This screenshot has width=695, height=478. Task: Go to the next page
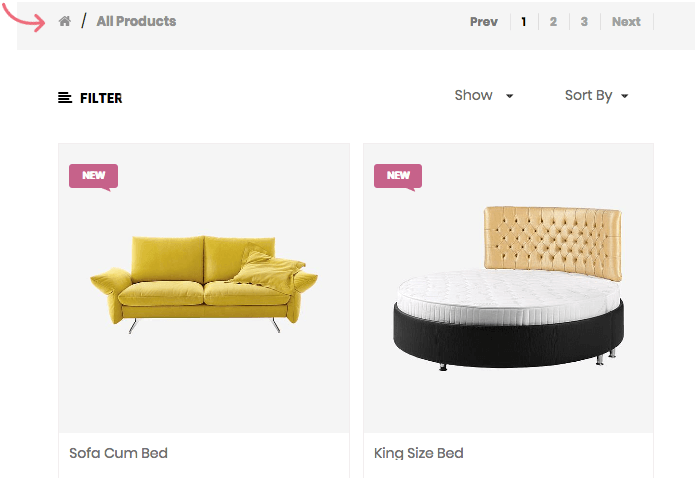[x=626, y=22]
